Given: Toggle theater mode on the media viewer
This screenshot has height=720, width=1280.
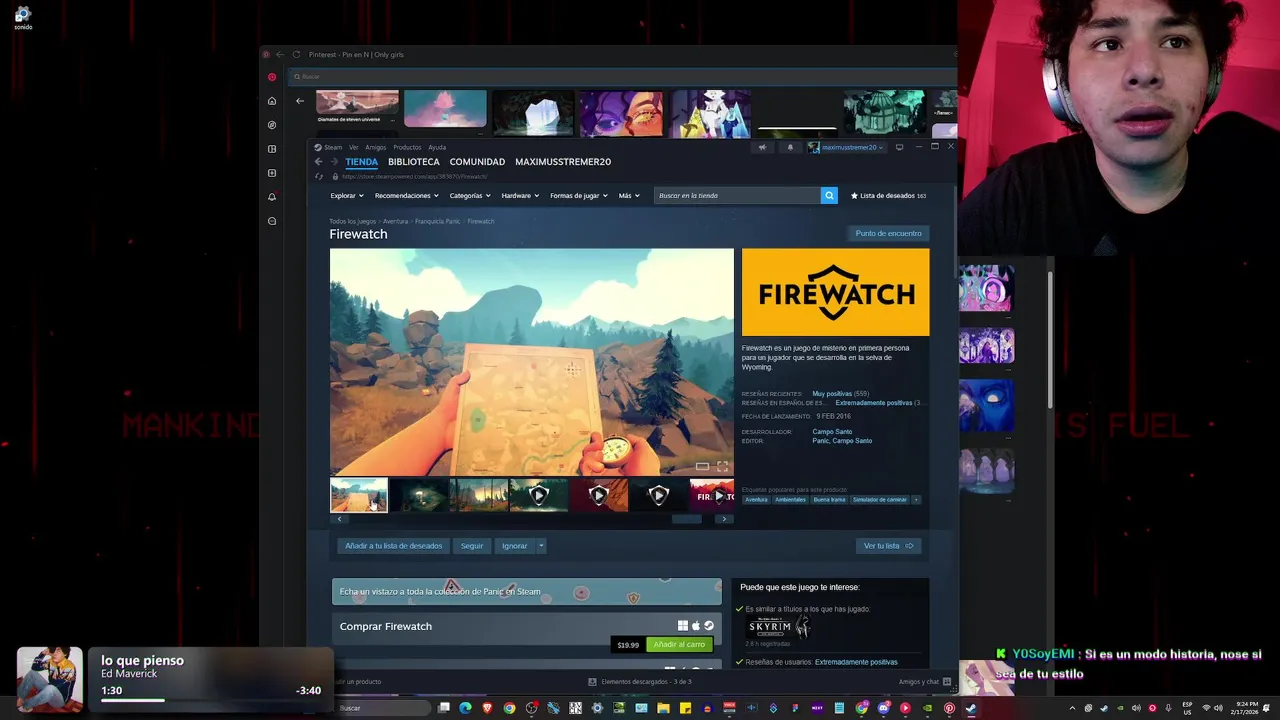Looking at the screenshot, I should point(702,466).
